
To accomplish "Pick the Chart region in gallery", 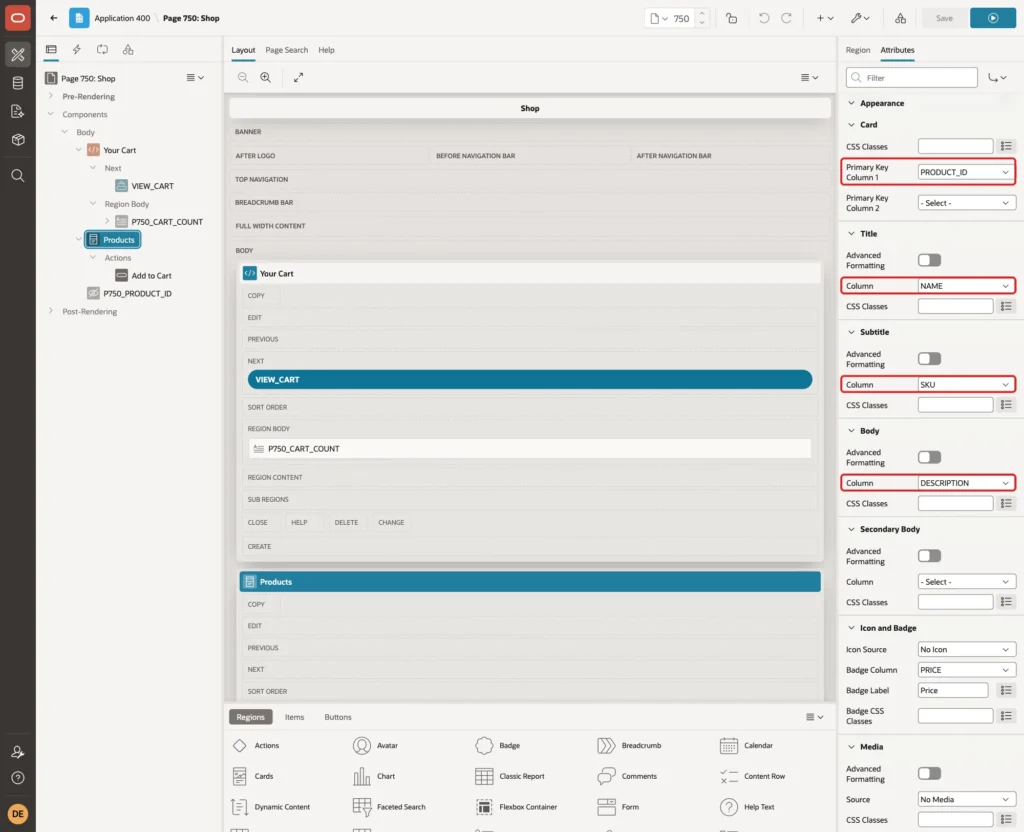I will [x=374, y=776].
